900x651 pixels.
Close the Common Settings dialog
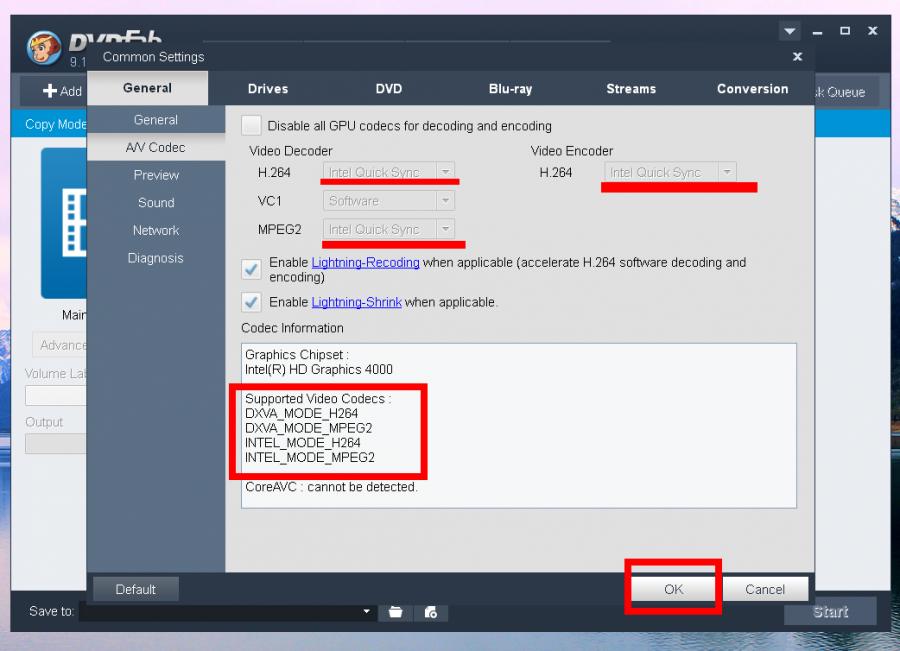pos(797,56)
